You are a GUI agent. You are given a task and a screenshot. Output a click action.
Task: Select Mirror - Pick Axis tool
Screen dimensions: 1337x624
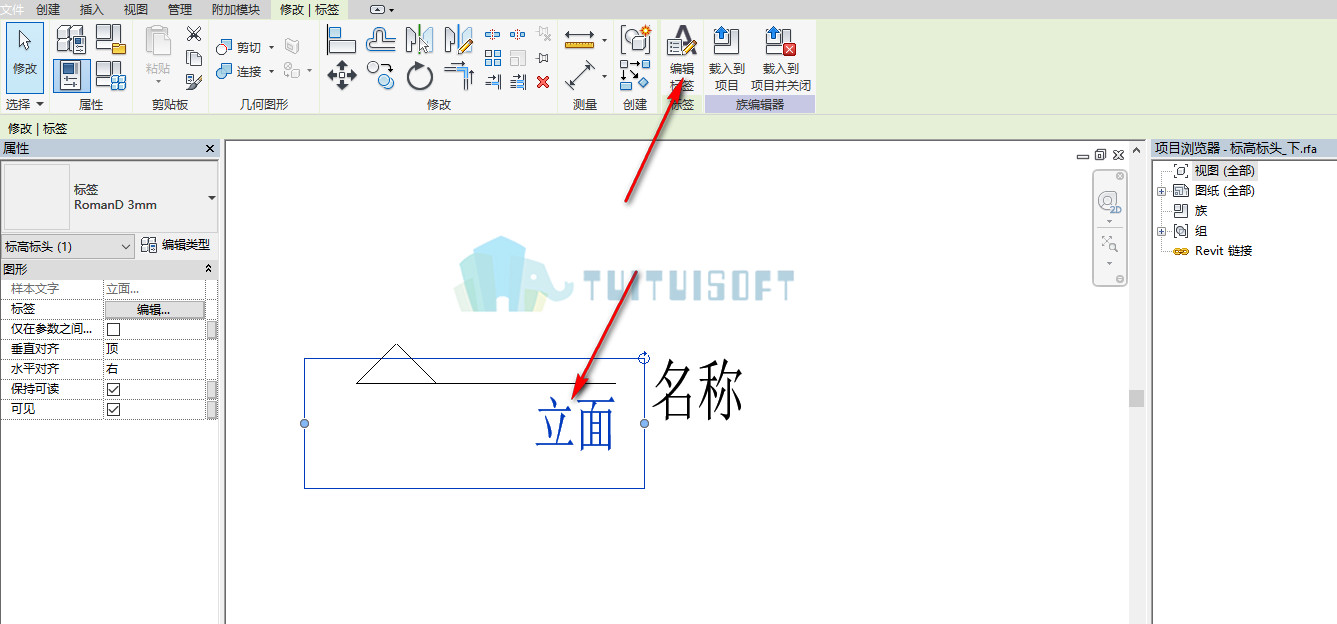coord(419,40)
